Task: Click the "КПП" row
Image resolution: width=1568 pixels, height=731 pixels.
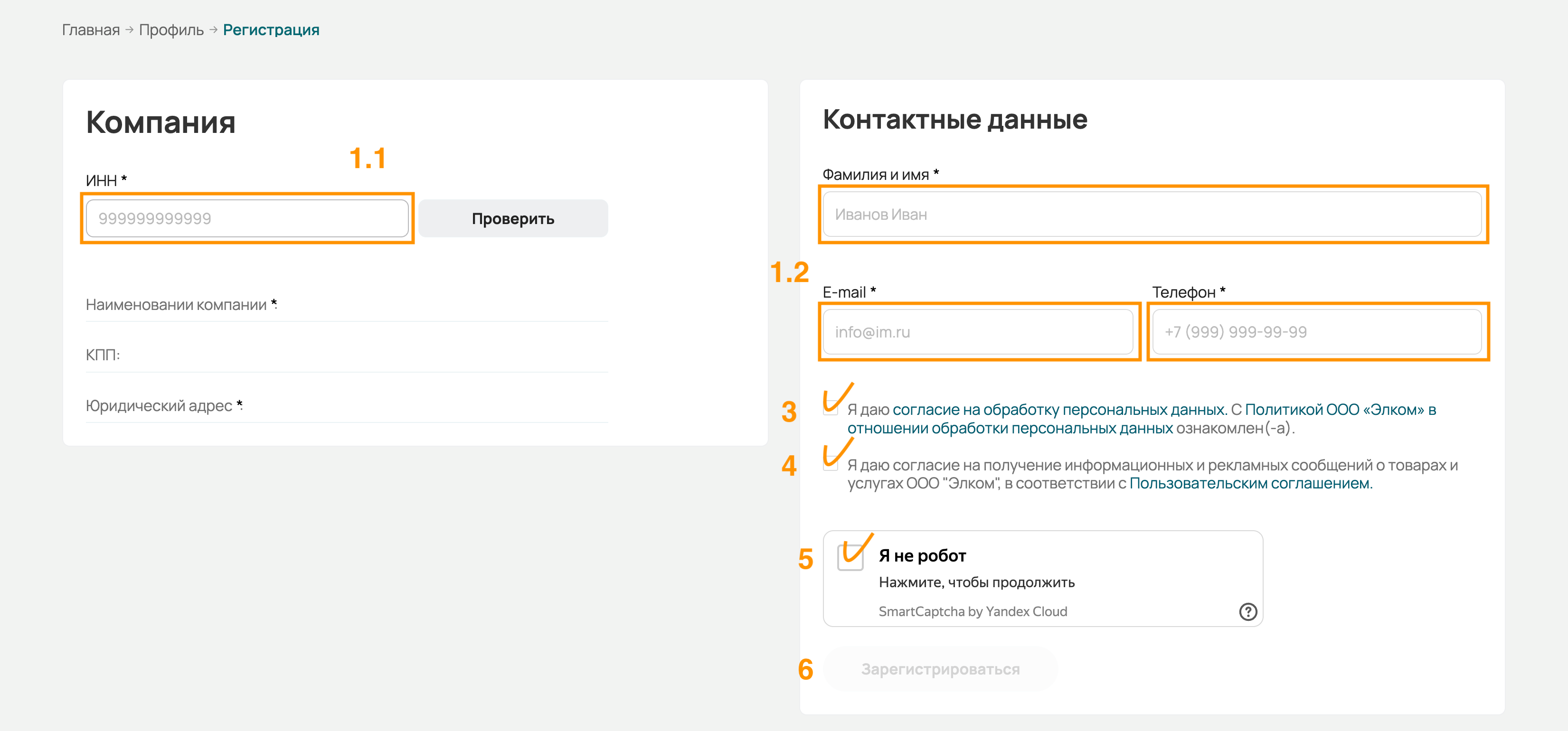Action: 346,355
